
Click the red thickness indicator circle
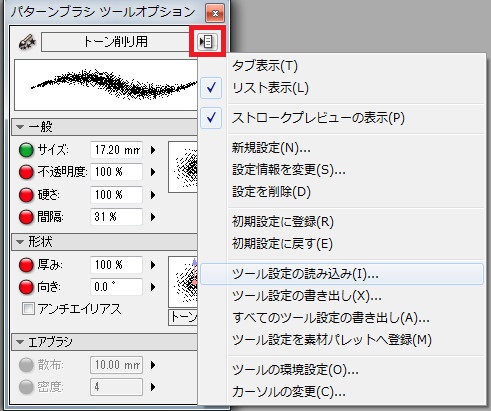(26, 265)
